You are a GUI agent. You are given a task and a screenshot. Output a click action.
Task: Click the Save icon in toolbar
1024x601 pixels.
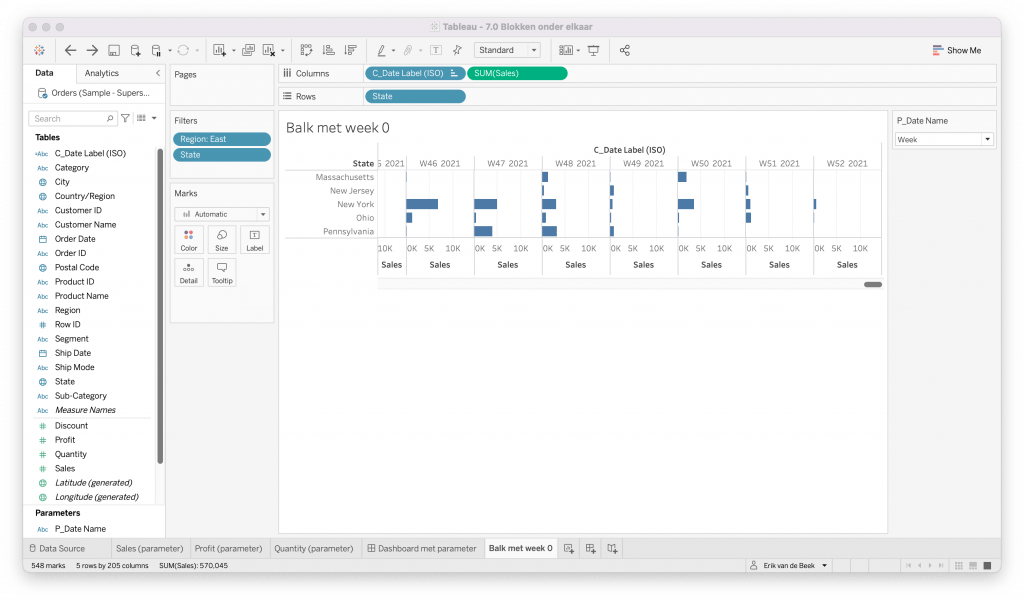[x=114, y=50]
